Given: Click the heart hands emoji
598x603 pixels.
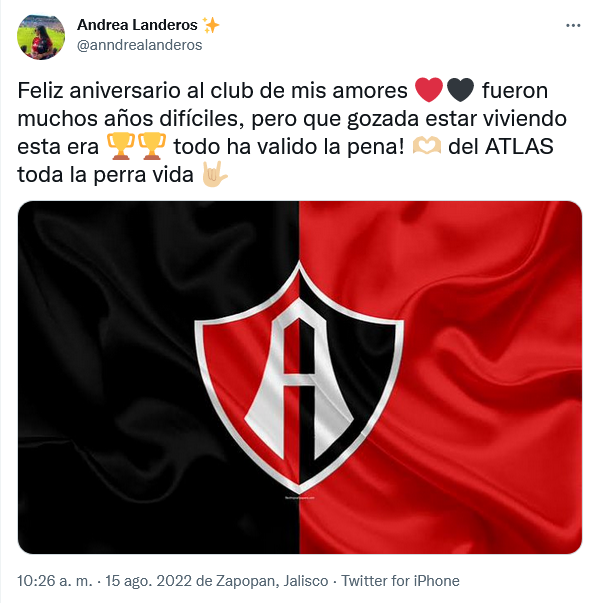Looking at the screenshot, I should [x=426, y=146].
